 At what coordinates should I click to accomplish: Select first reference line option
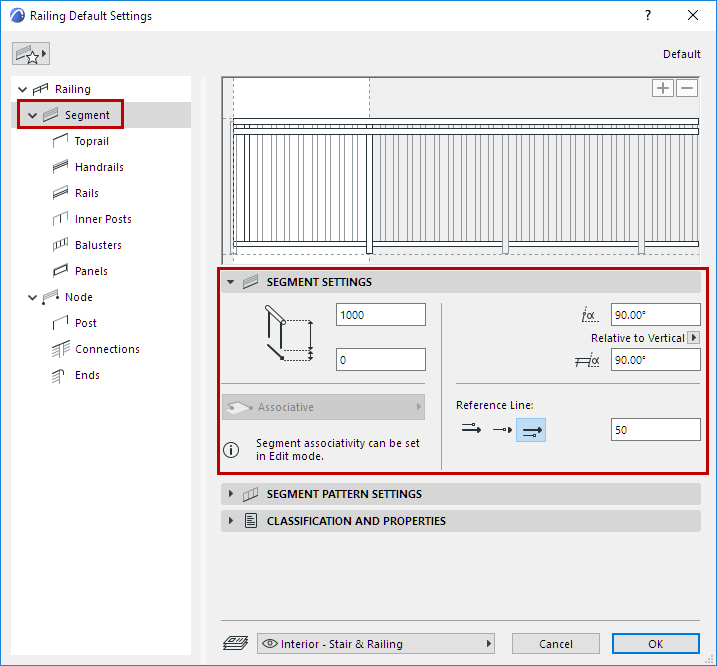(x=471, y=430)
